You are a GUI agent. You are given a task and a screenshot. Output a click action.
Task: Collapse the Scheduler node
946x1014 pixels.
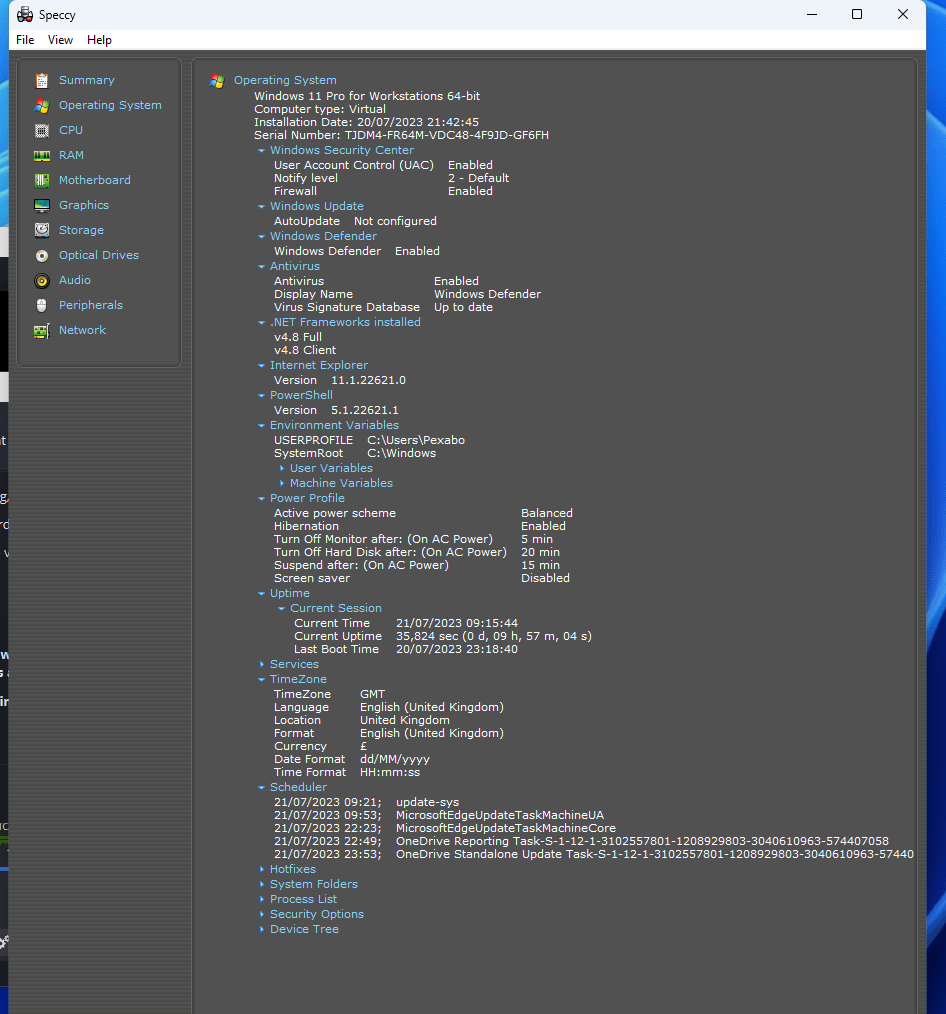click(x=261, y=788)
